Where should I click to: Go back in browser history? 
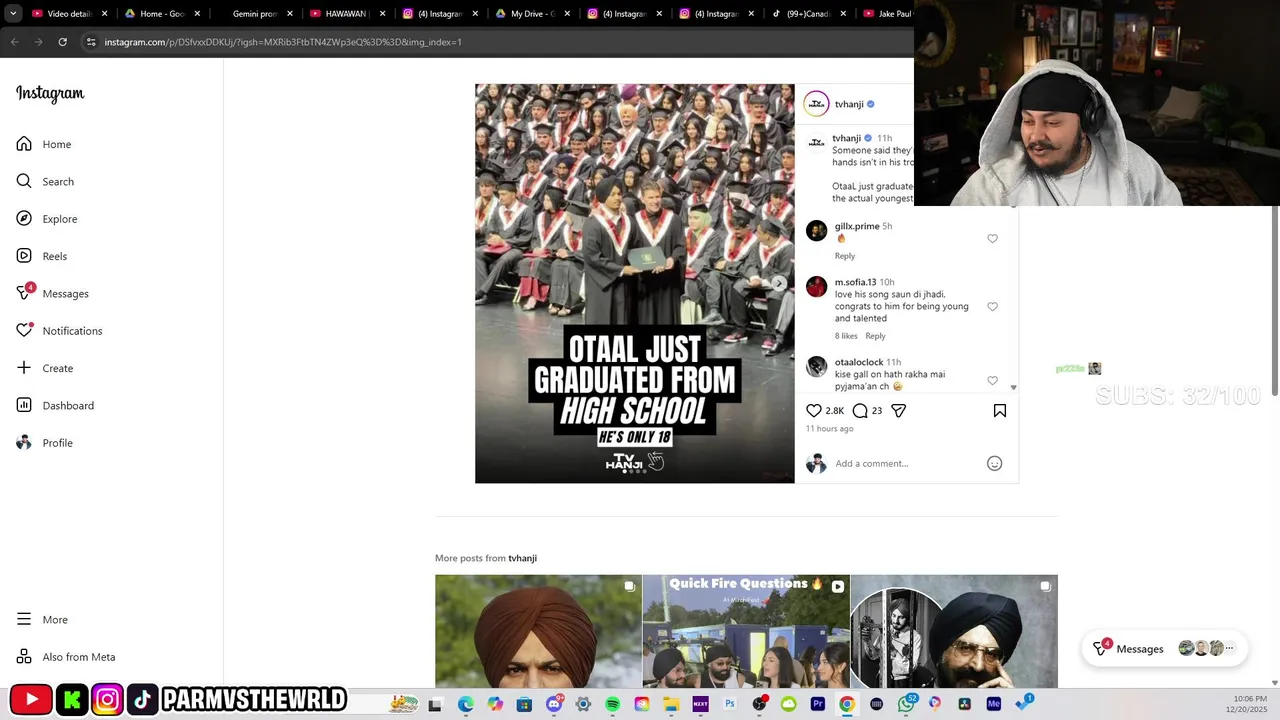[14, 42]
